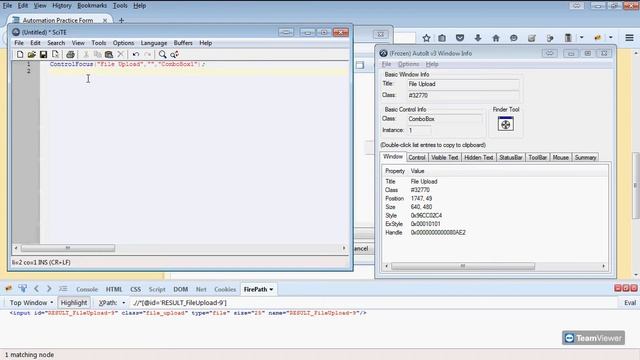The image size is (640, 360).
Task: Click the Firefox home icon
Action: click(x=496, y=38)
